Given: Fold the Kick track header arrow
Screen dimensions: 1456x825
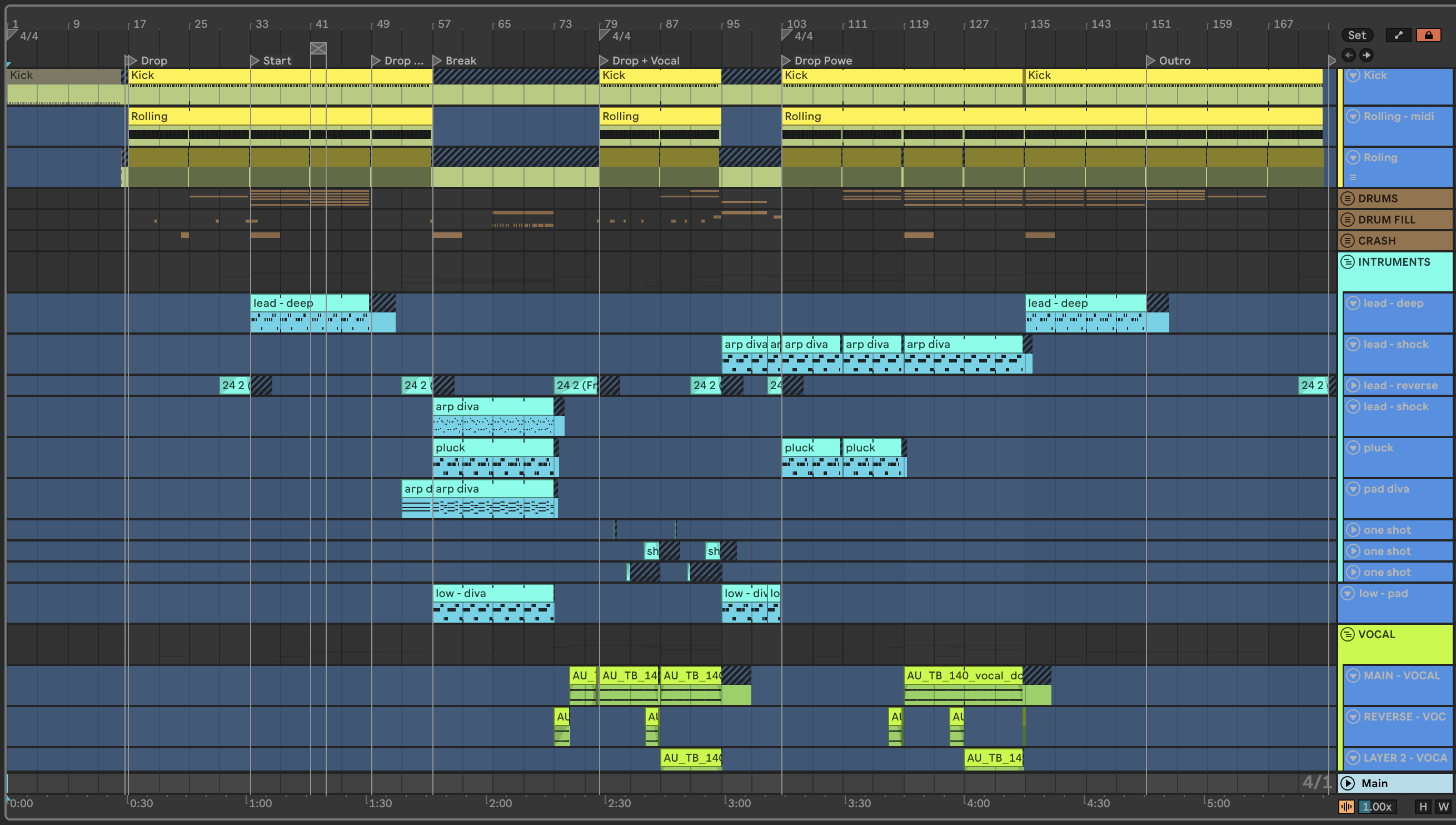Looking at the screenshot, I should (1353, 76).
